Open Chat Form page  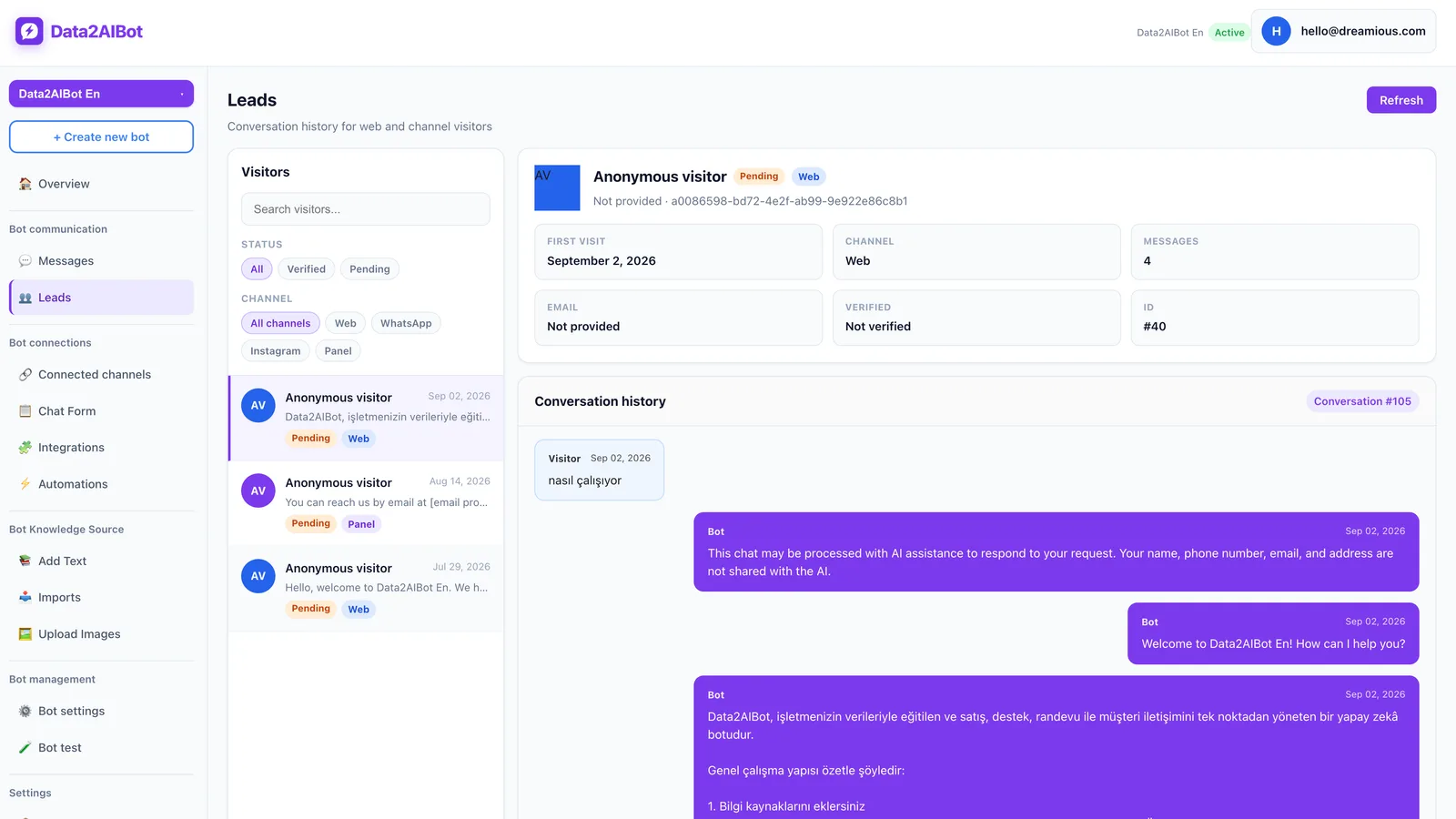pyautogui.click(x=101, y=411)
